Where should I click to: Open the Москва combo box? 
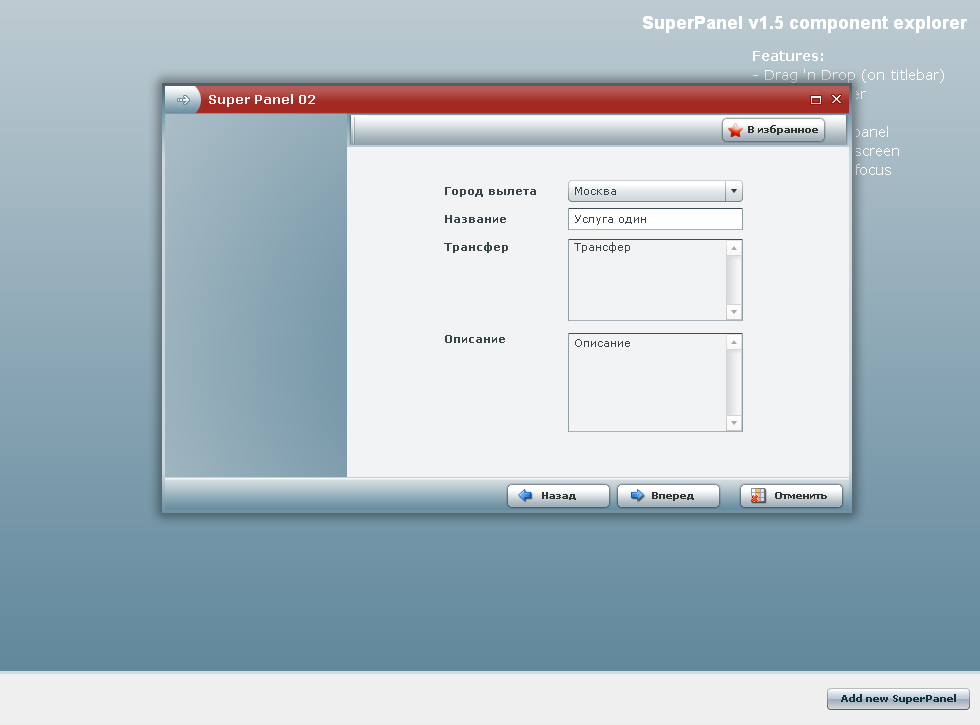pos(655,191)
